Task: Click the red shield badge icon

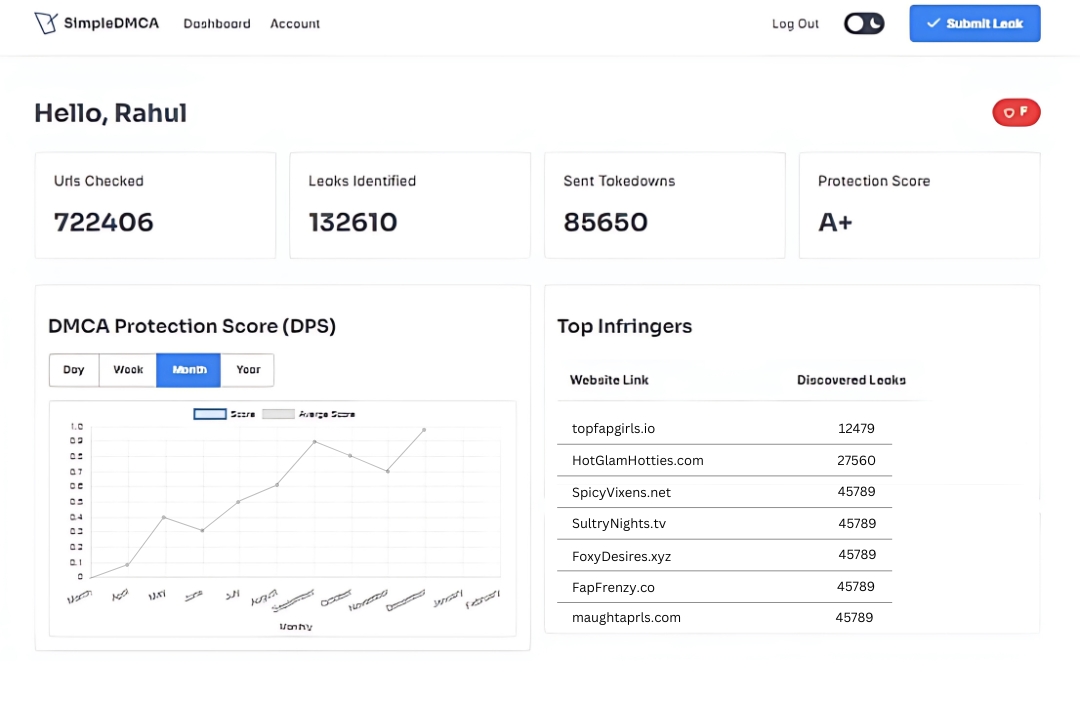Action: click(x=1016, y=113)
